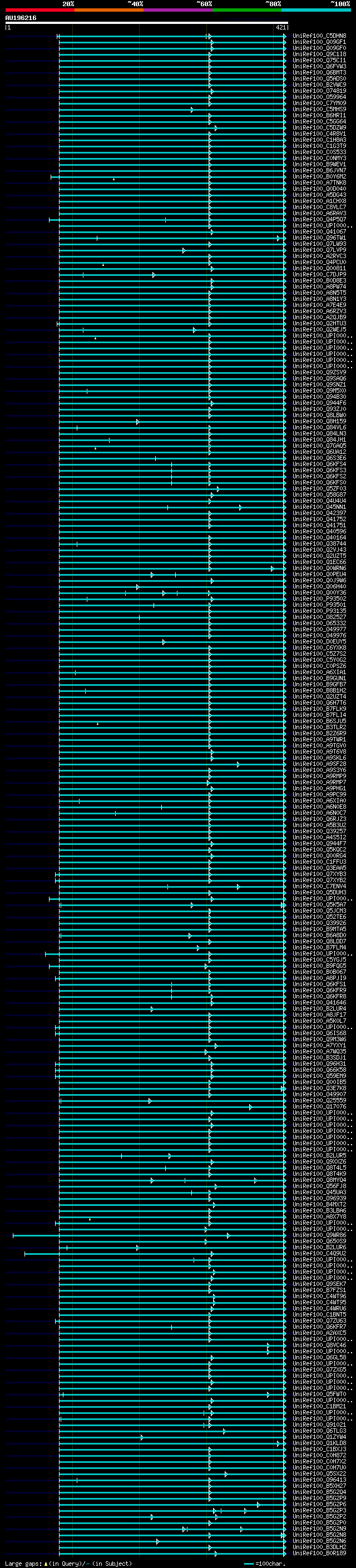Select hit UniRef100_C8VLC7
Viewport: 356px width, 1568px height.
(319, 207)
